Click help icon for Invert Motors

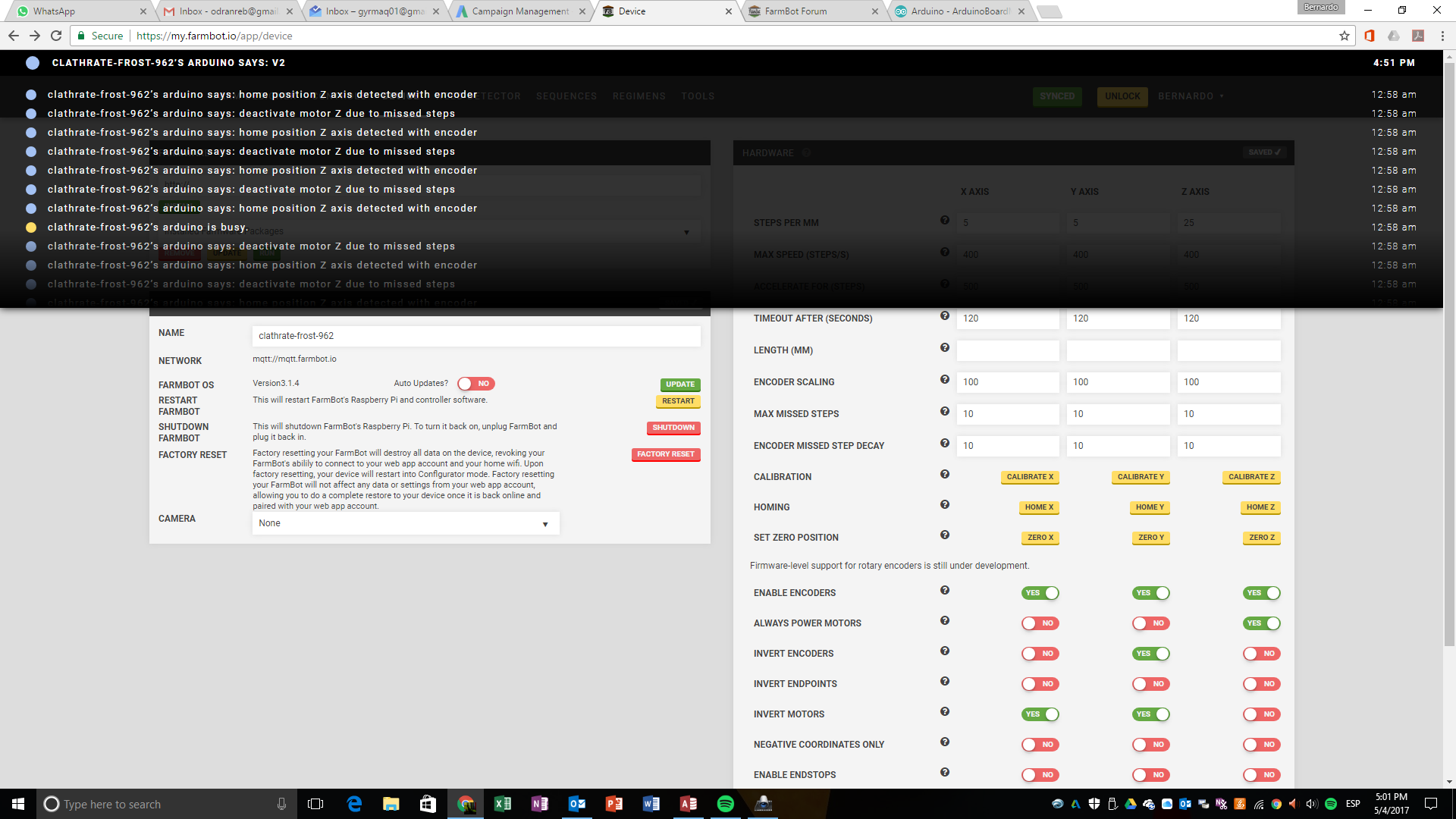coord(945,711)
